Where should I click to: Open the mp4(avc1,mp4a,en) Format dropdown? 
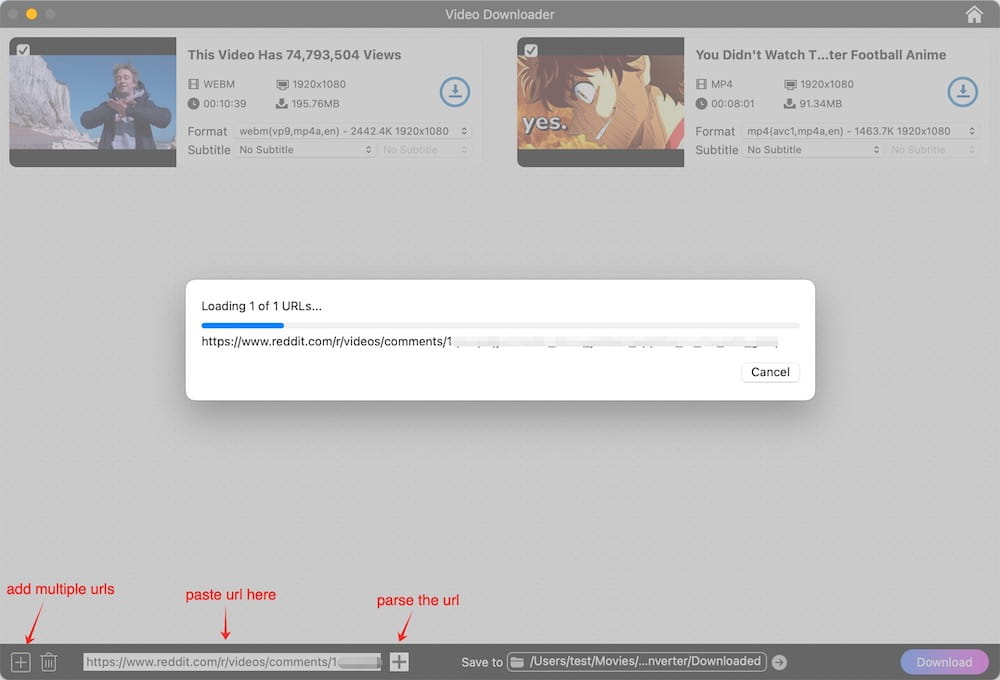coord(860,131)
